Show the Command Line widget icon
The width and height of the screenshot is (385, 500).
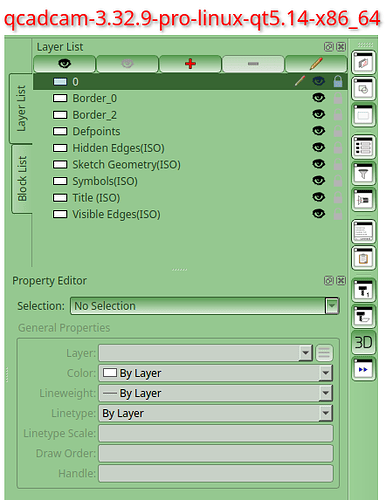click(x=363, y=231)
